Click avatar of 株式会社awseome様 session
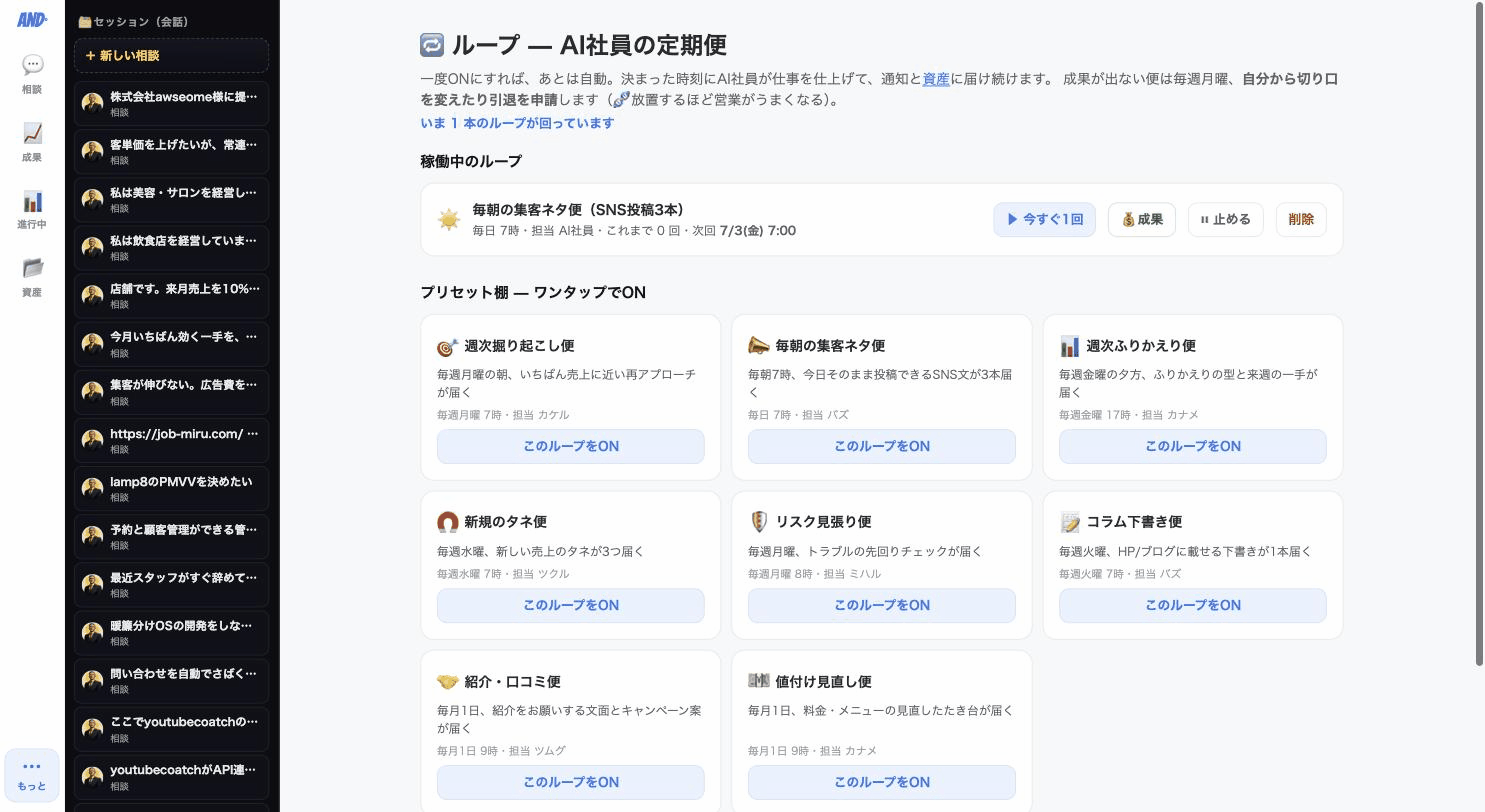 coord(93,103)
